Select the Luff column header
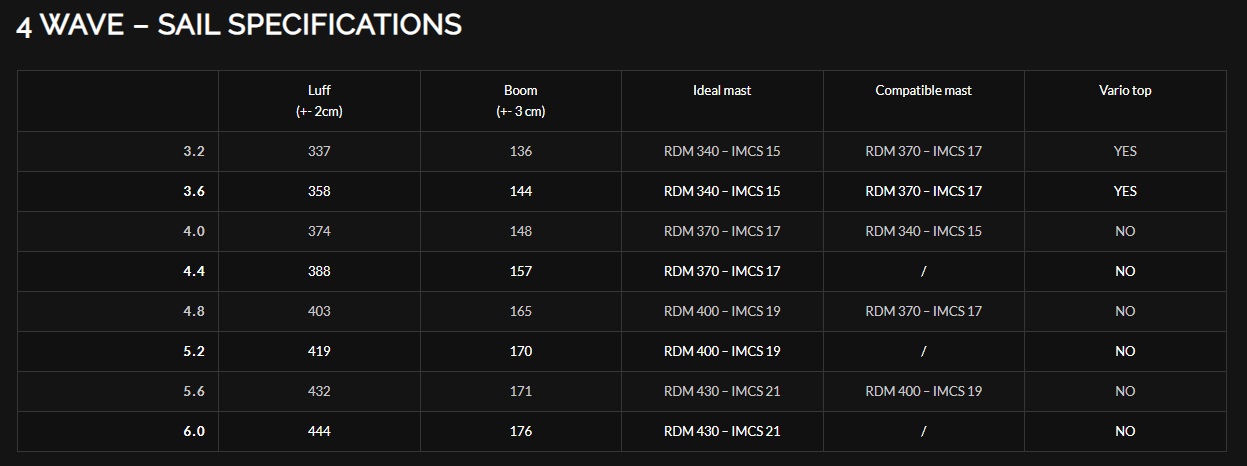The image size is (1247, 466). point(319,100)
